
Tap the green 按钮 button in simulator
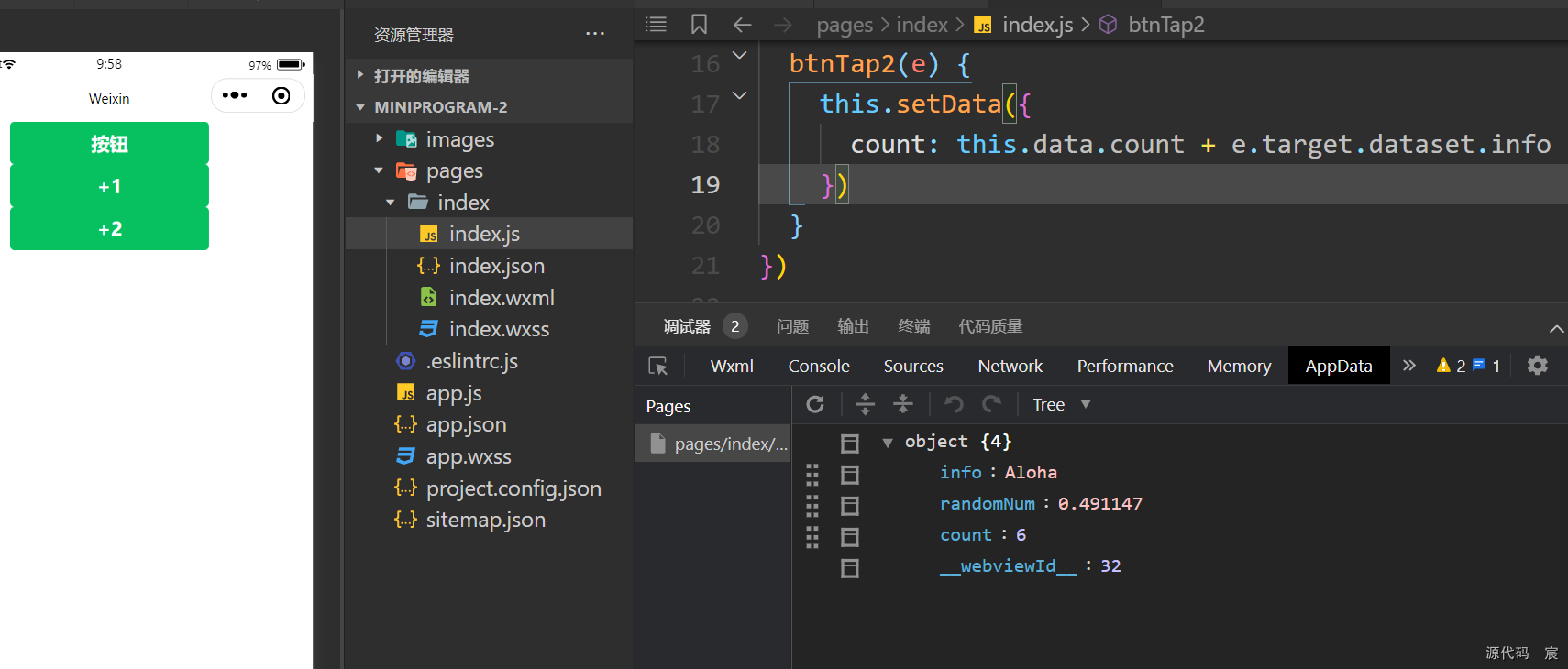(x=109, y=144)
